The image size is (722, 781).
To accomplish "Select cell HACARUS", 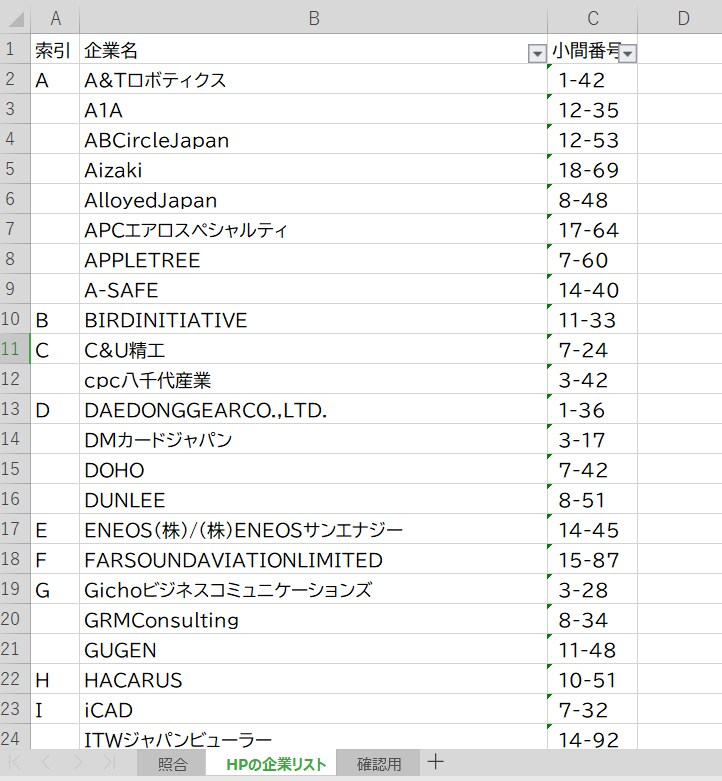I will point(314,679).
